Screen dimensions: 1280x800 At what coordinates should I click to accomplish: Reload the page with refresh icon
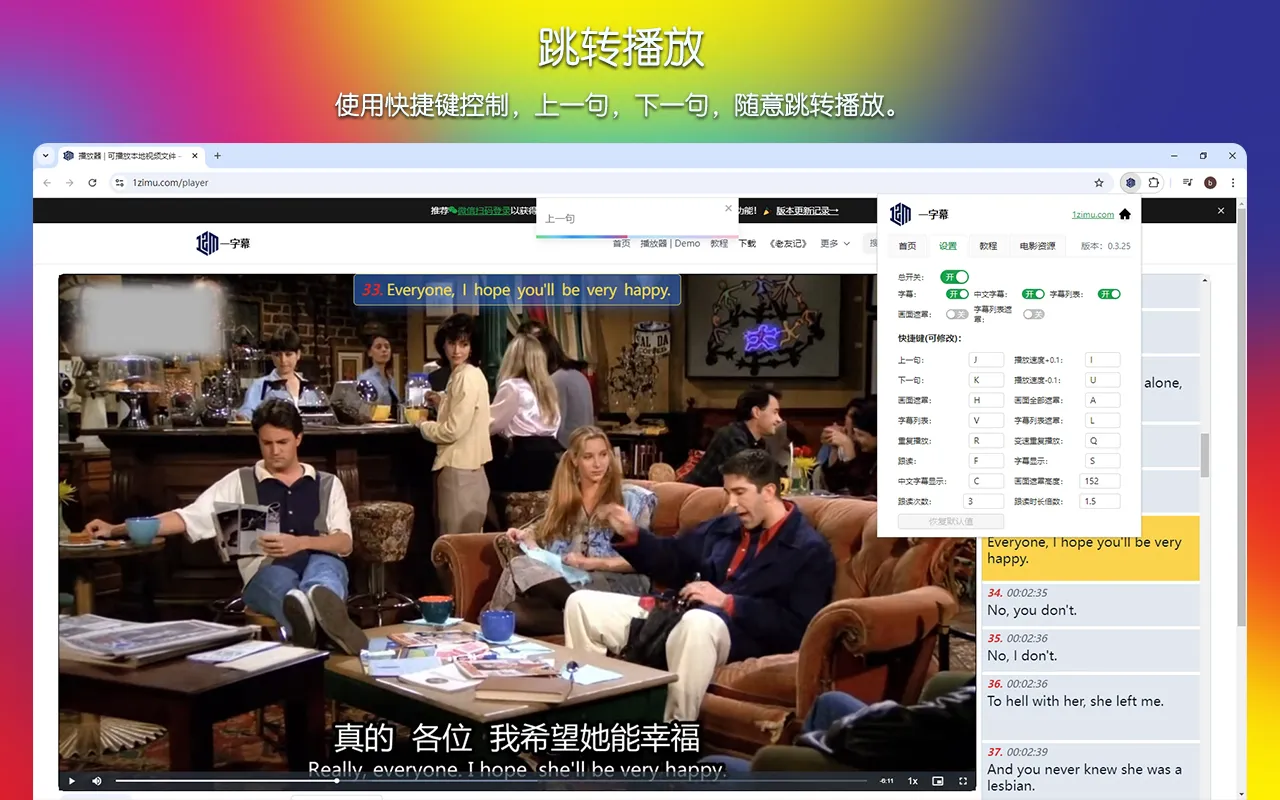(92, 183)
